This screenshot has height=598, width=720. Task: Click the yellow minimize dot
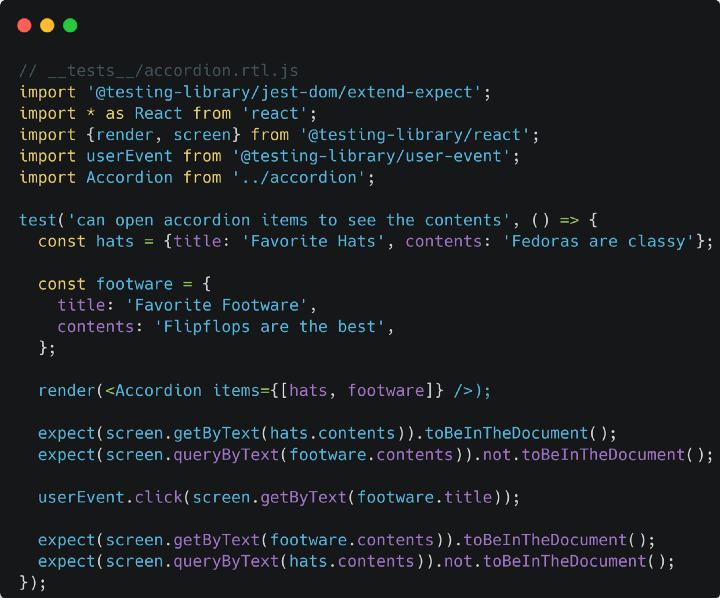47,25
